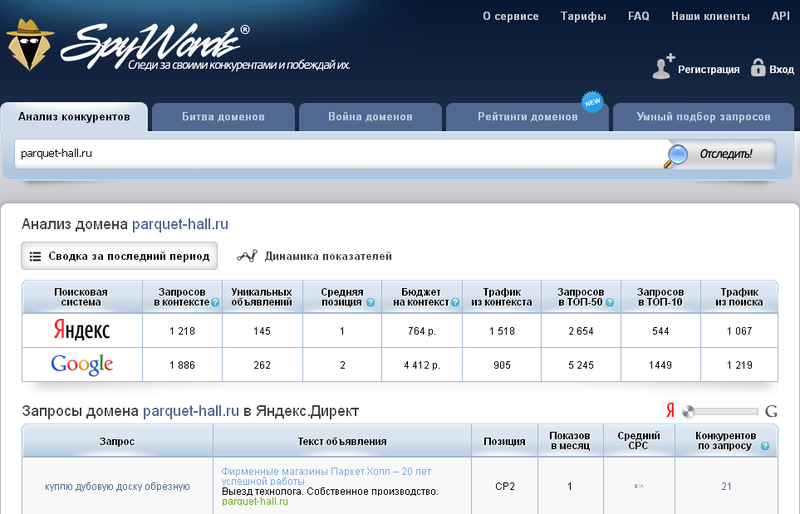Screen dimensions: 800x514
Task: Click the Позиция column header
Action: [505, 441]
